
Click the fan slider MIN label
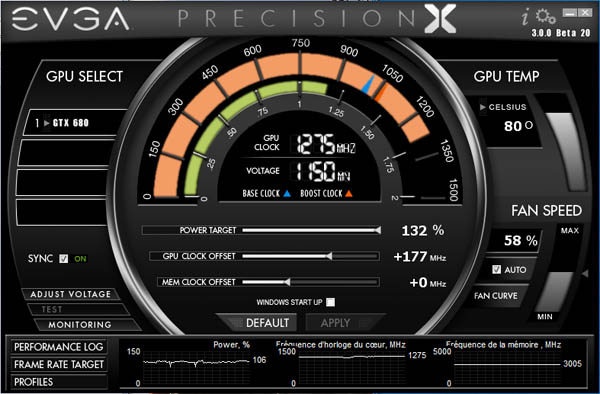click(545, 317)
